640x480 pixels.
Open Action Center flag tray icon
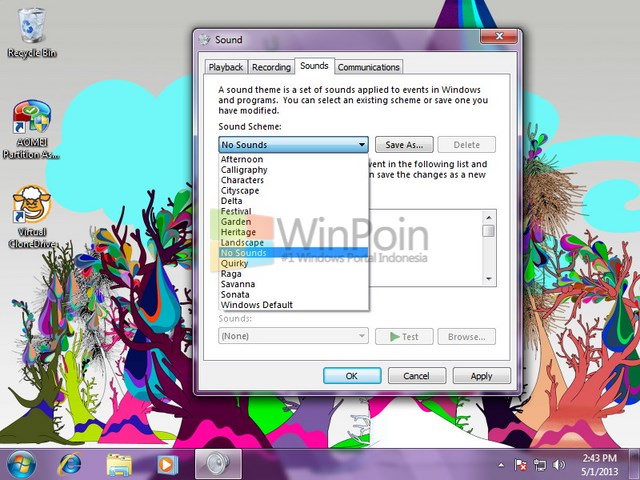(x=520, y=465)
